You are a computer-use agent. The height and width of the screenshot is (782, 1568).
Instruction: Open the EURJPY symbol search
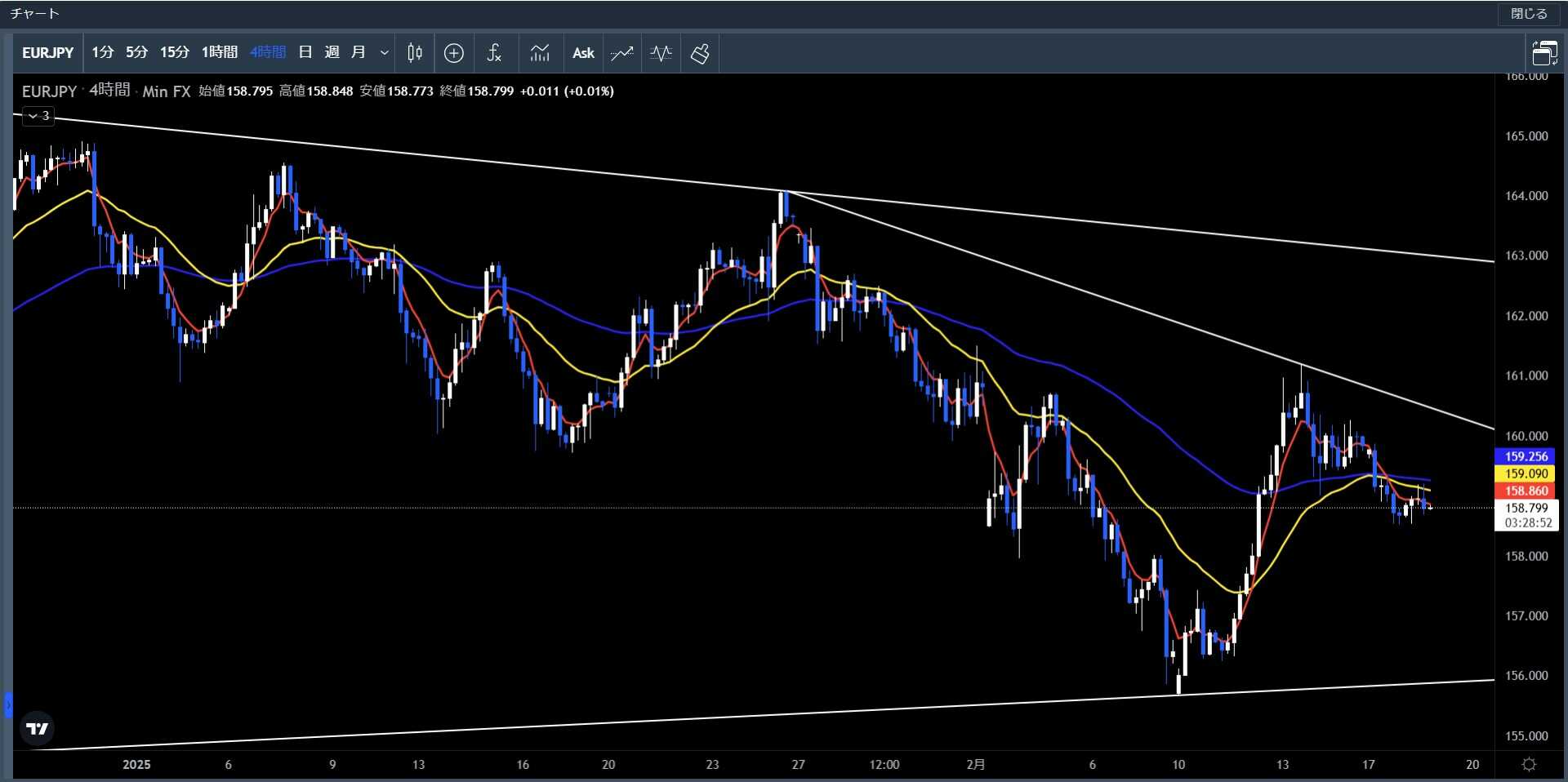(x=47, y=53)
